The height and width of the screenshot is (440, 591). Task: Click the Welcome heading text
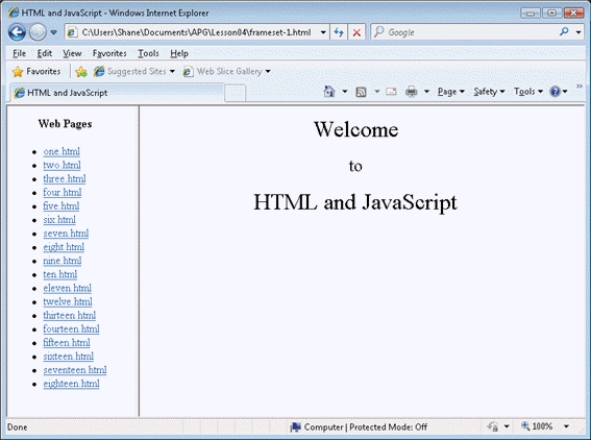(356, 129)
